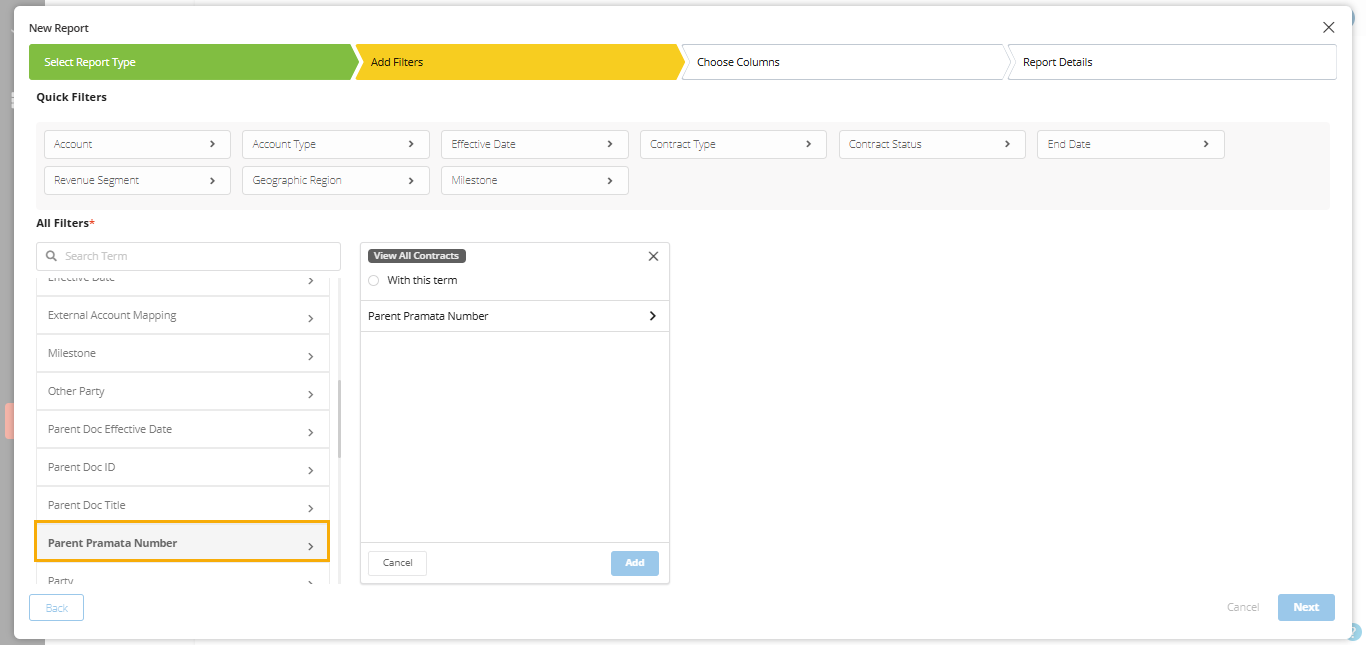
Task: Expand the Geographic Region quick filter
Action: (x=336, y=180)
